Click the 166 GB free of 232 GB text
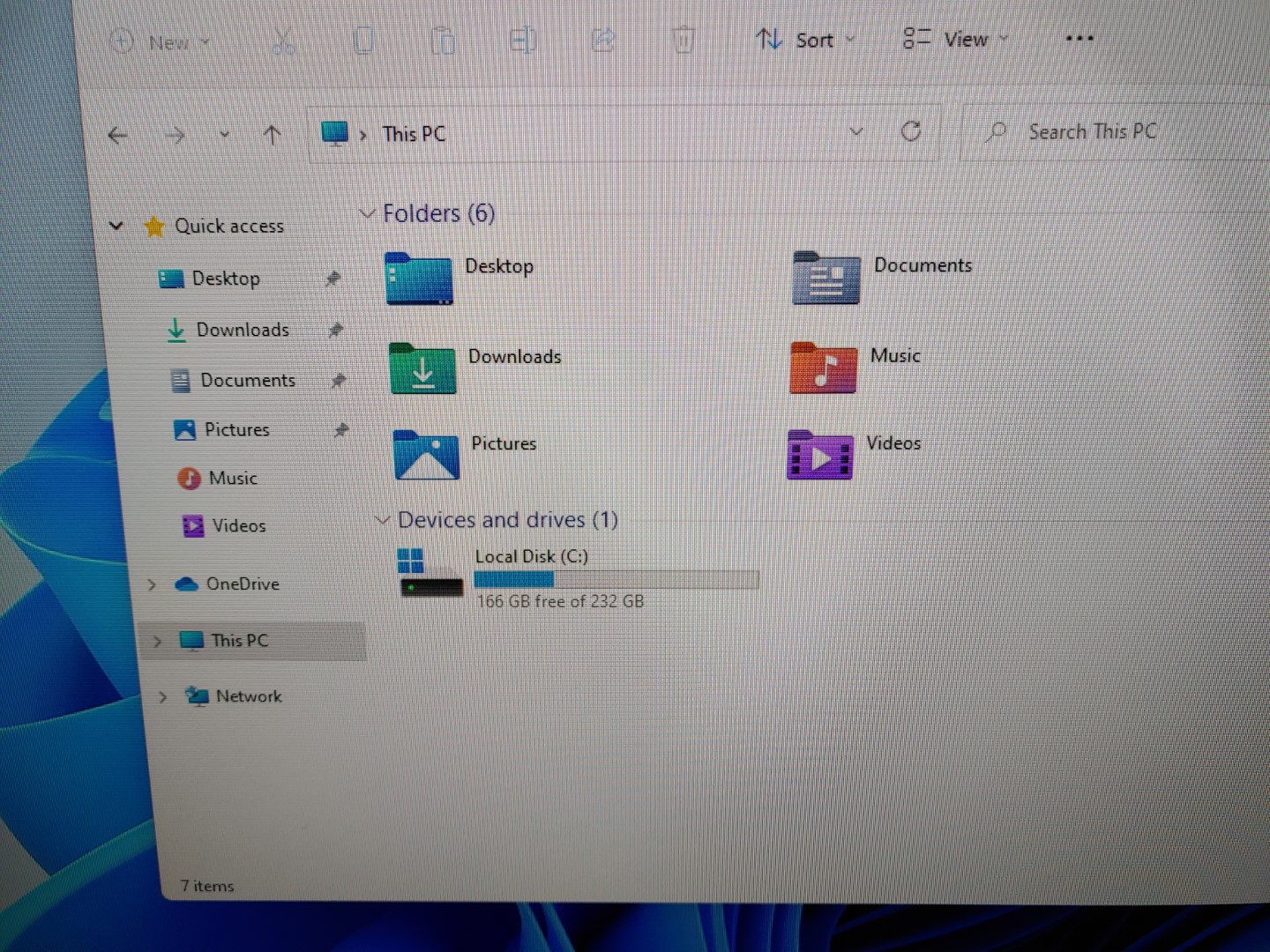 pos(560,601)
